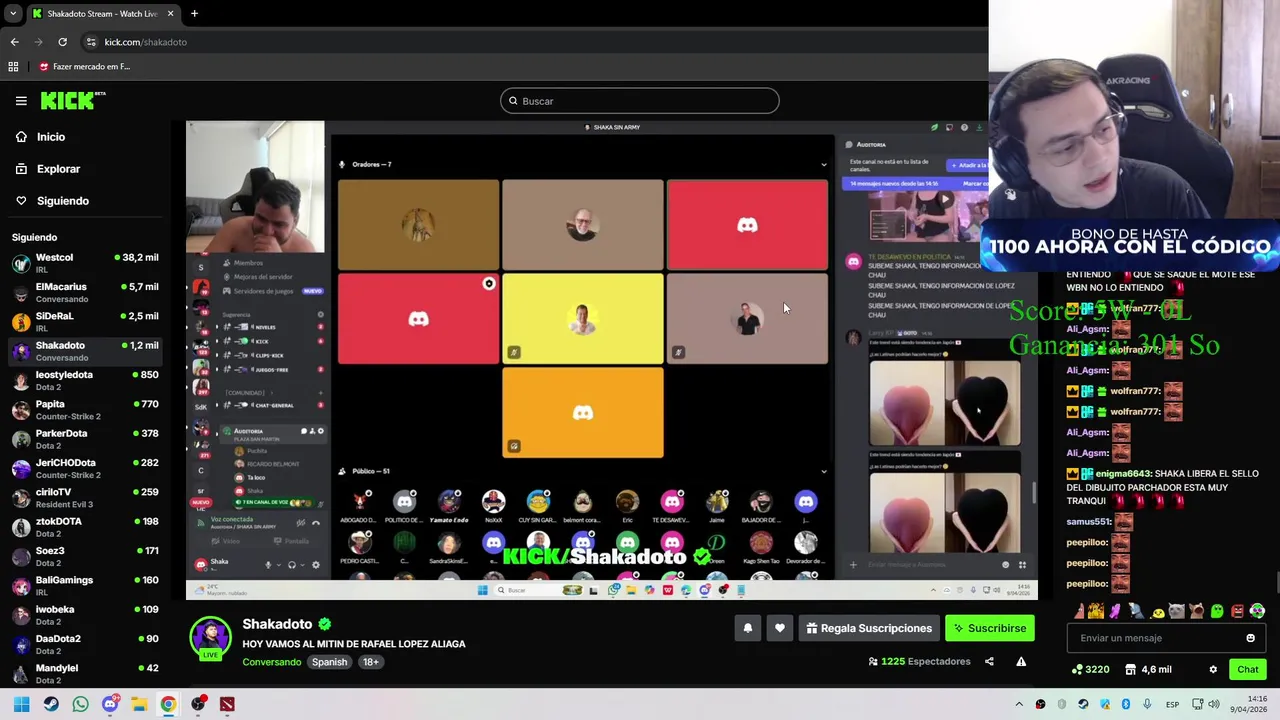Toggle stream notifications bell button
This screenshot has height=720, width=1280.
click(747, 628)
